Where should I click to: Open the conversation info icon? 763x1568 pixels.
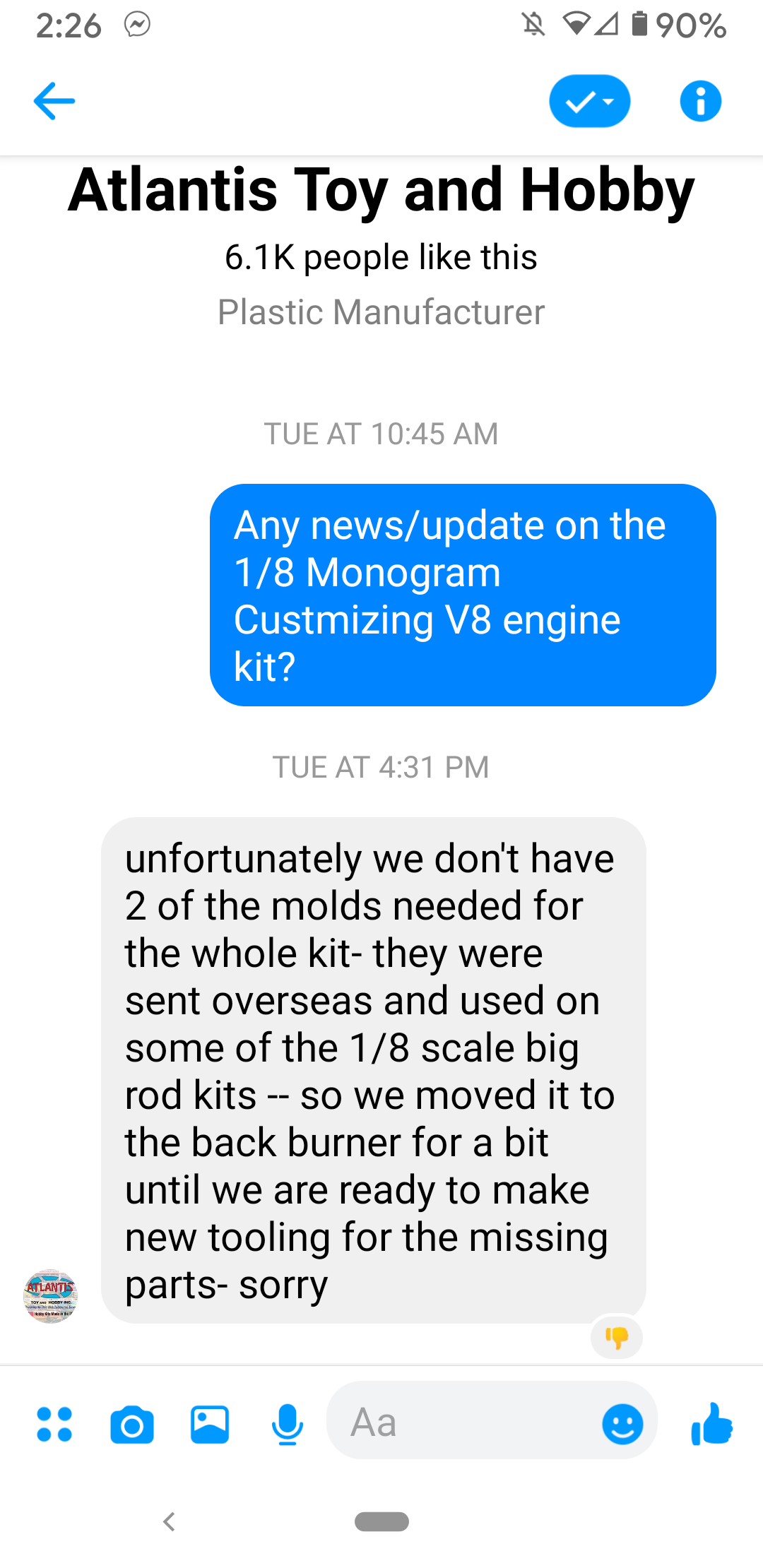[x=700, y=101]
